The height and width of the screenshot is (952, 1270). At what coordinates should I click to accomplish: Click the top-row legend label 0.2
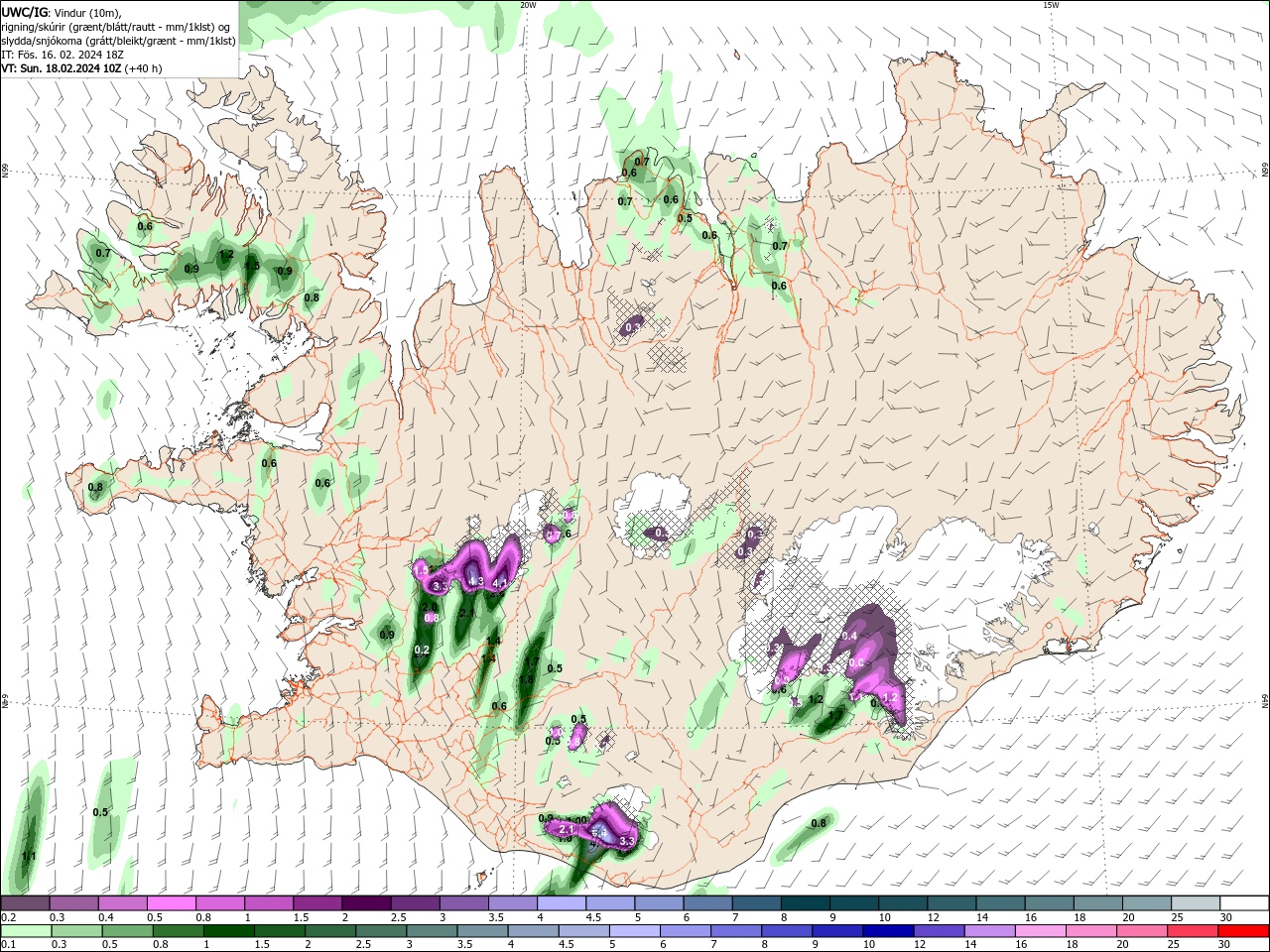[x=8, y=917]
